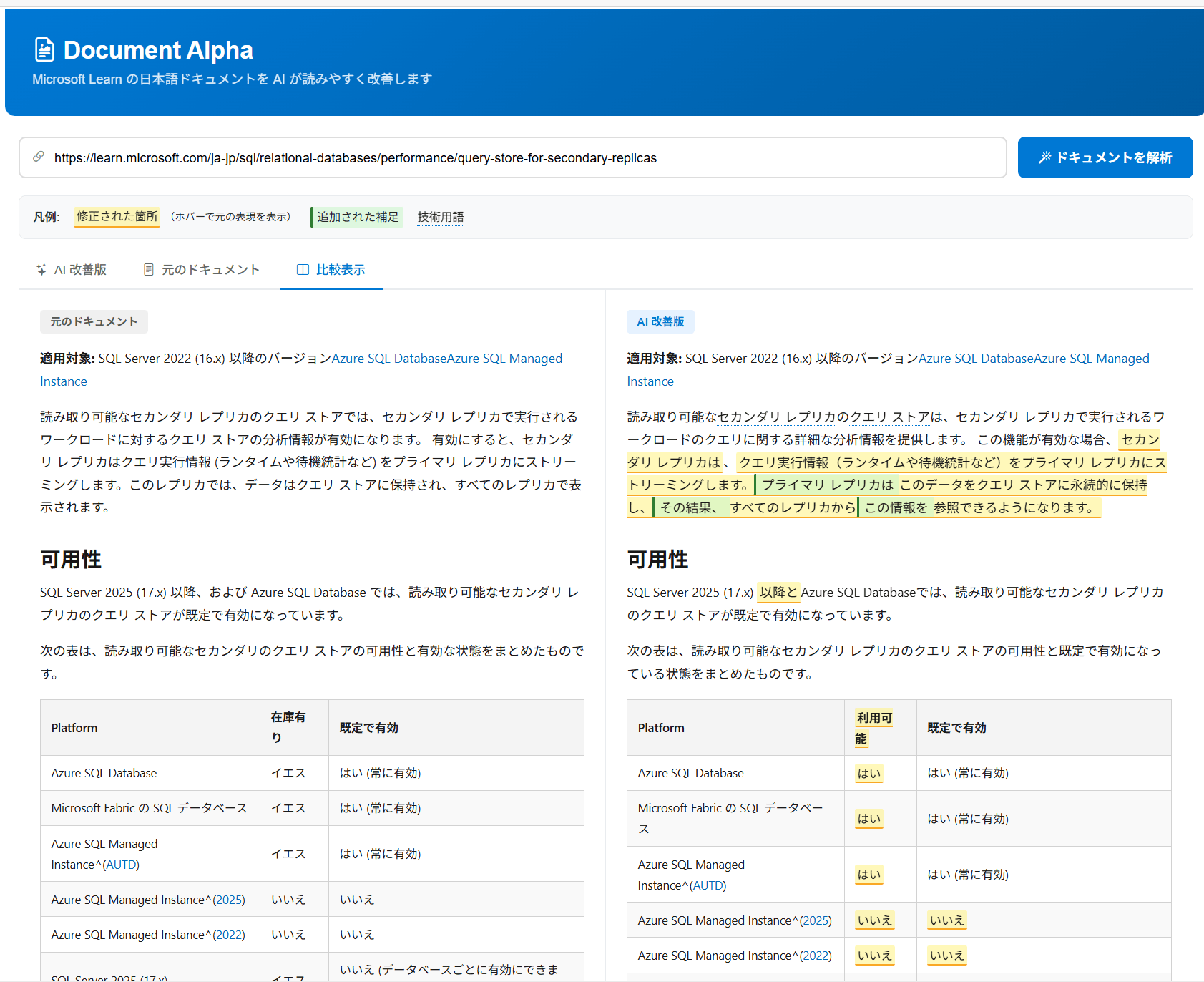Follow the 2025 link in the AI-improved table
Screen dimensions: 1204x982
pyautogui.click(x=816, y=920)
